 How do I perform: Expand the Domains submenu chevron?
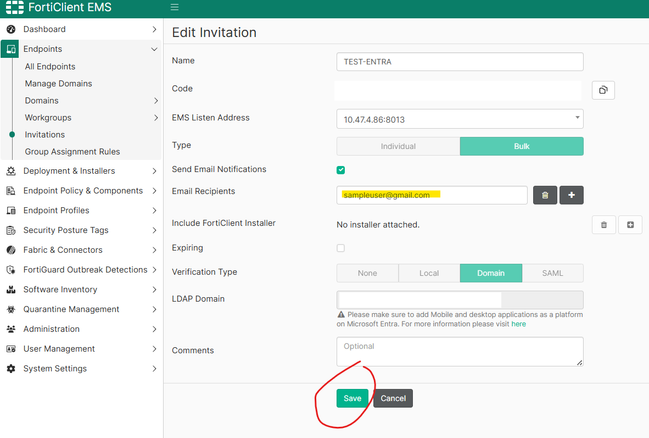pyautogui.click(x=156, y=101)
